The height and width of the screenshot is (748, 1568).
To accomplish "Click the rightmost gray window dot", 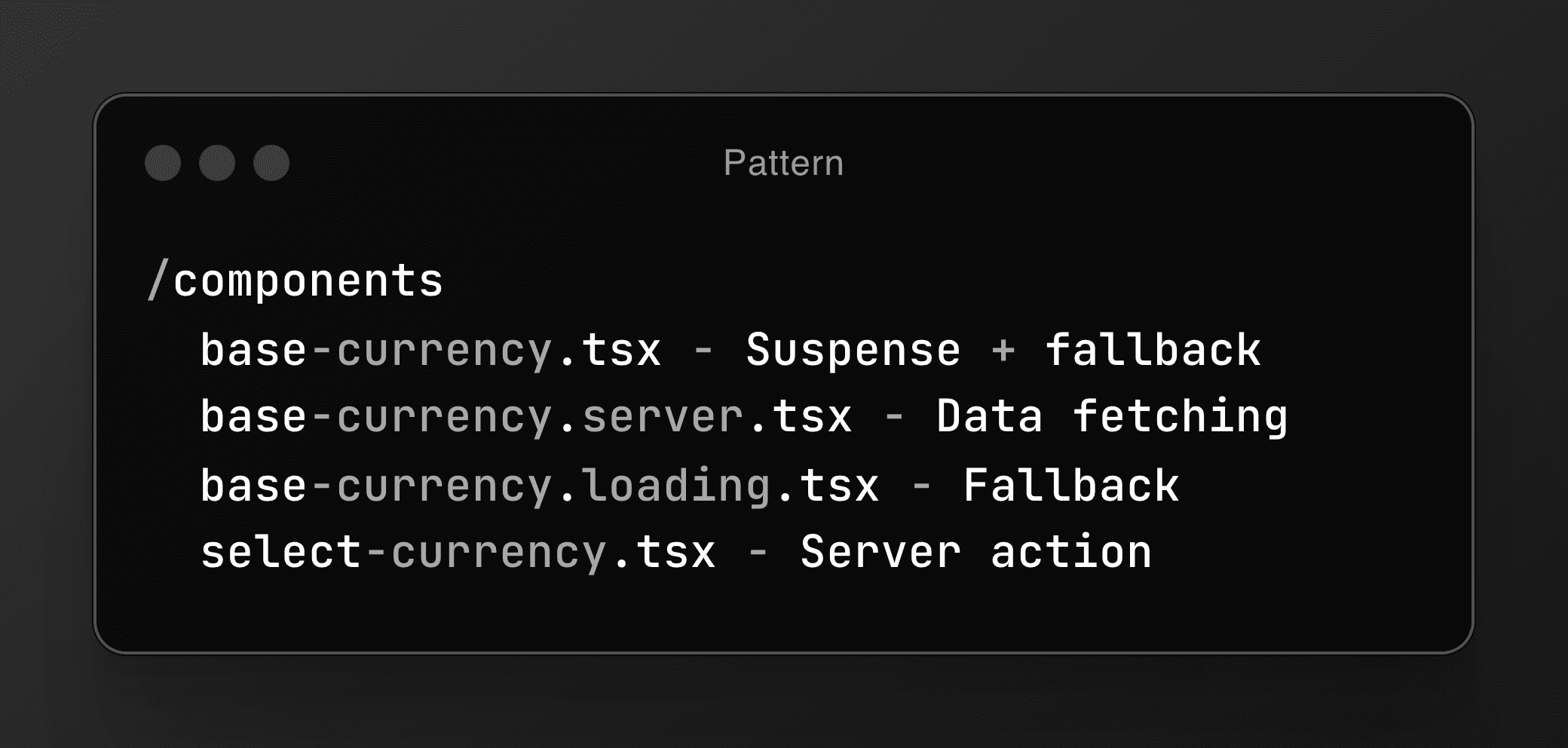I will coord(271,163).
